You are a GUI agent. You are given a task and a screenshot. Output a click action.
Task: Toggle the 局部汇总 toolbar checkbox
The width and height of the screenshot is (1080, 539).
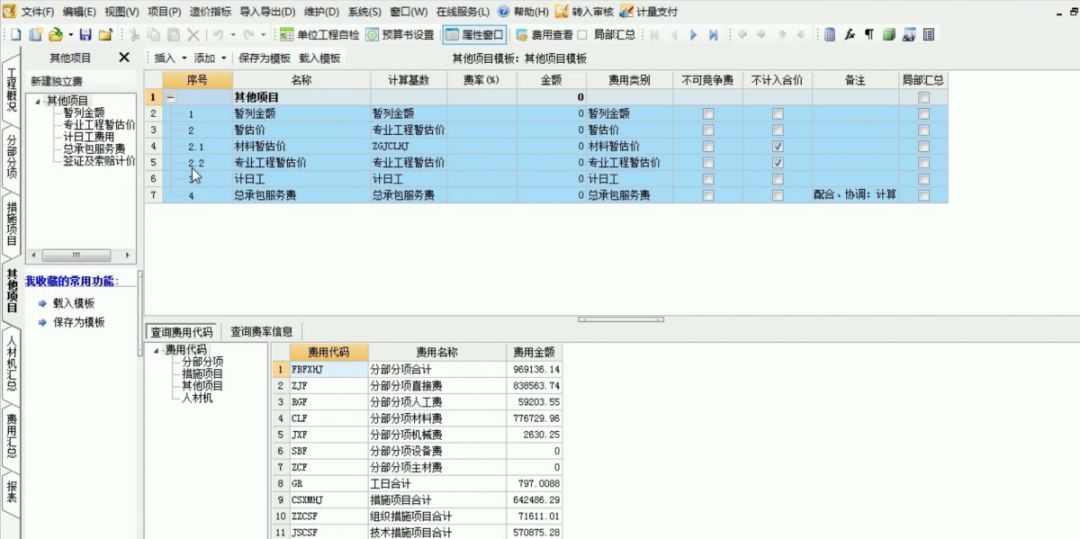tap(582, 34)
